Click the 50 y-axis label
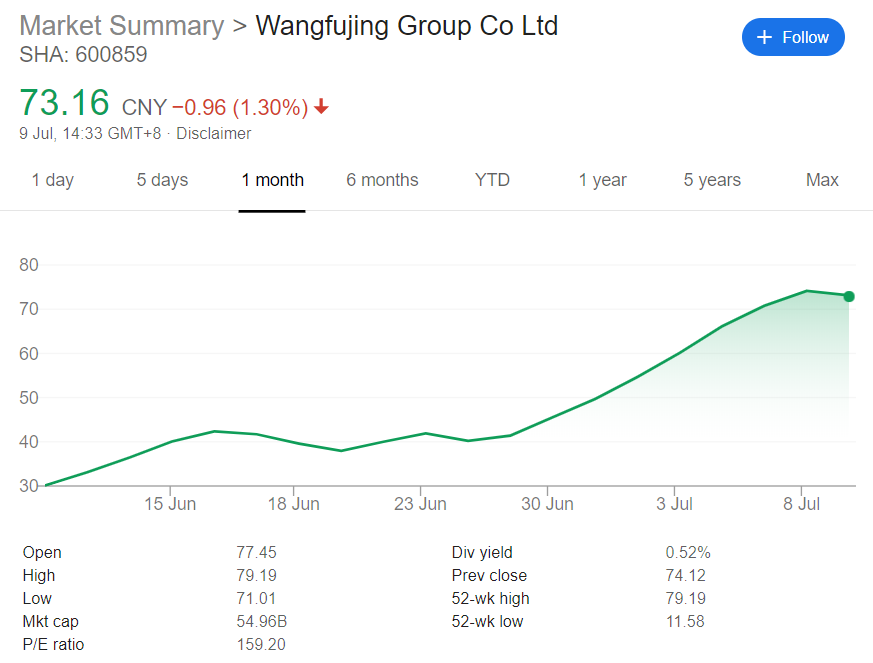The height and width of the screenshot is (663, 873). pyautogui.click(x=29, y=397)
